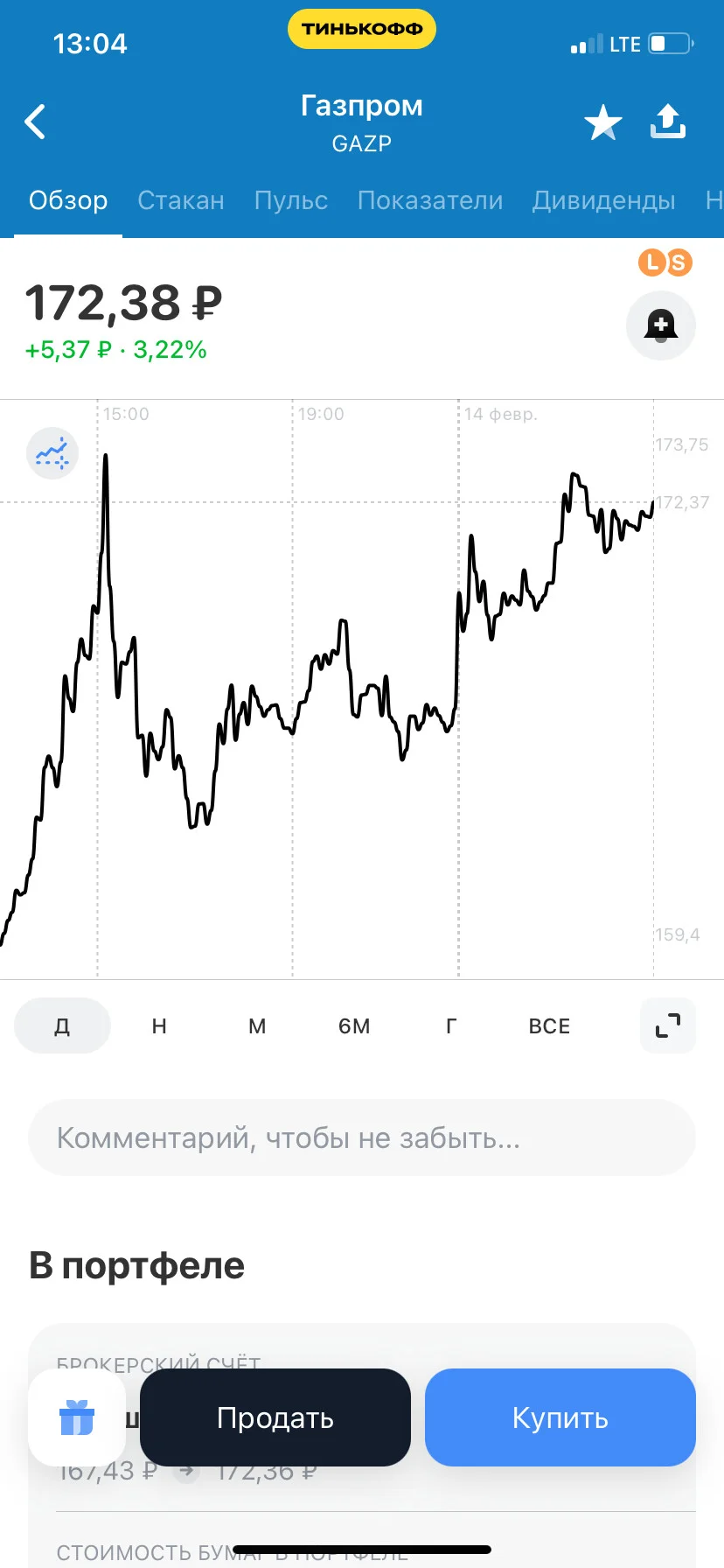Tap the back arrow icon
This screenshot has height=1568, width=724.
35,122
